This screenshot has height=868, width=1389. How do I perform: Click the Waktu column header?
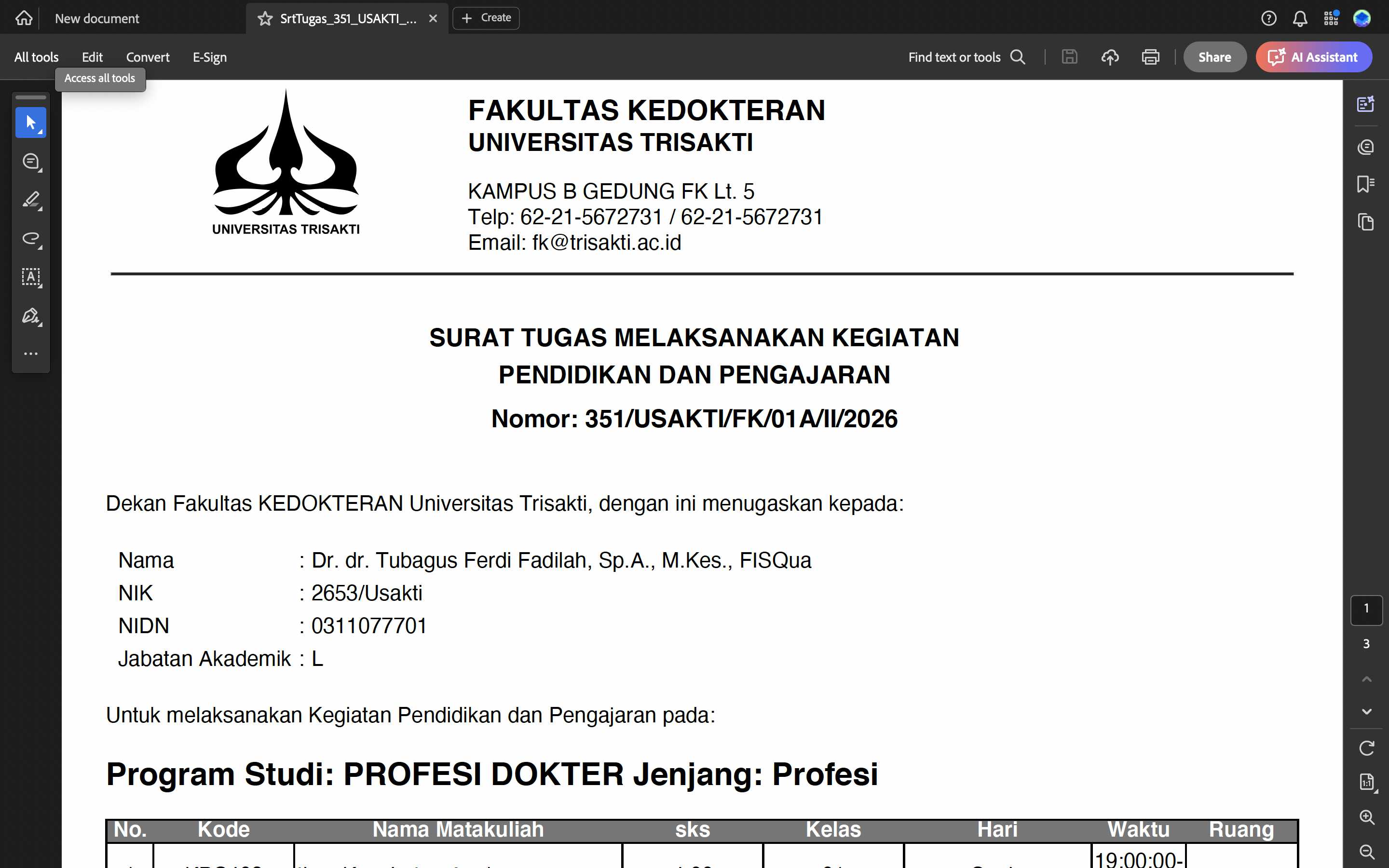(1138, 829)
